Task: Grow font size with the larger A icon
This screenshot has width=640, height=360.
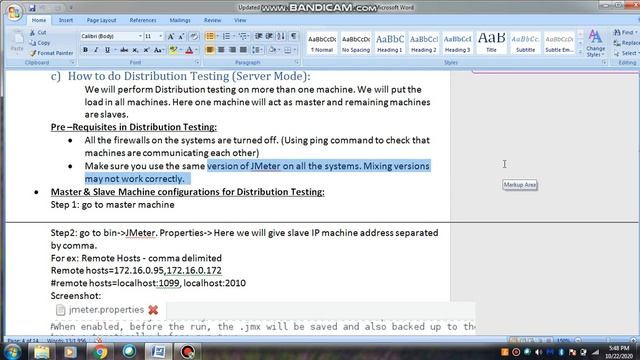Action: click(171, 36)
